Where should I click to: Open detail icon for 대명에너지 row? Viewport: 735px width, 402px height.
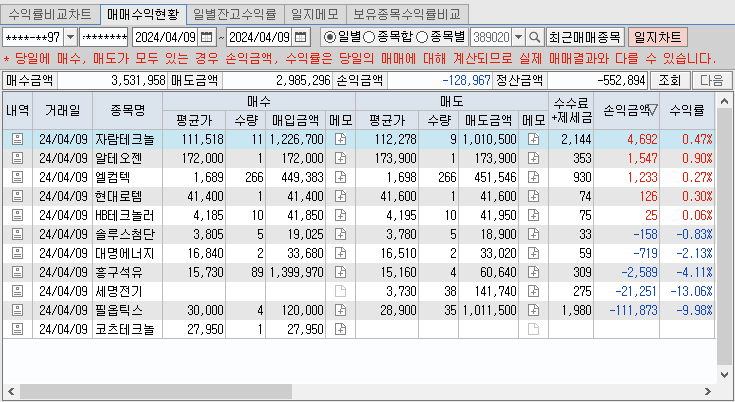[x=17, y=253]
